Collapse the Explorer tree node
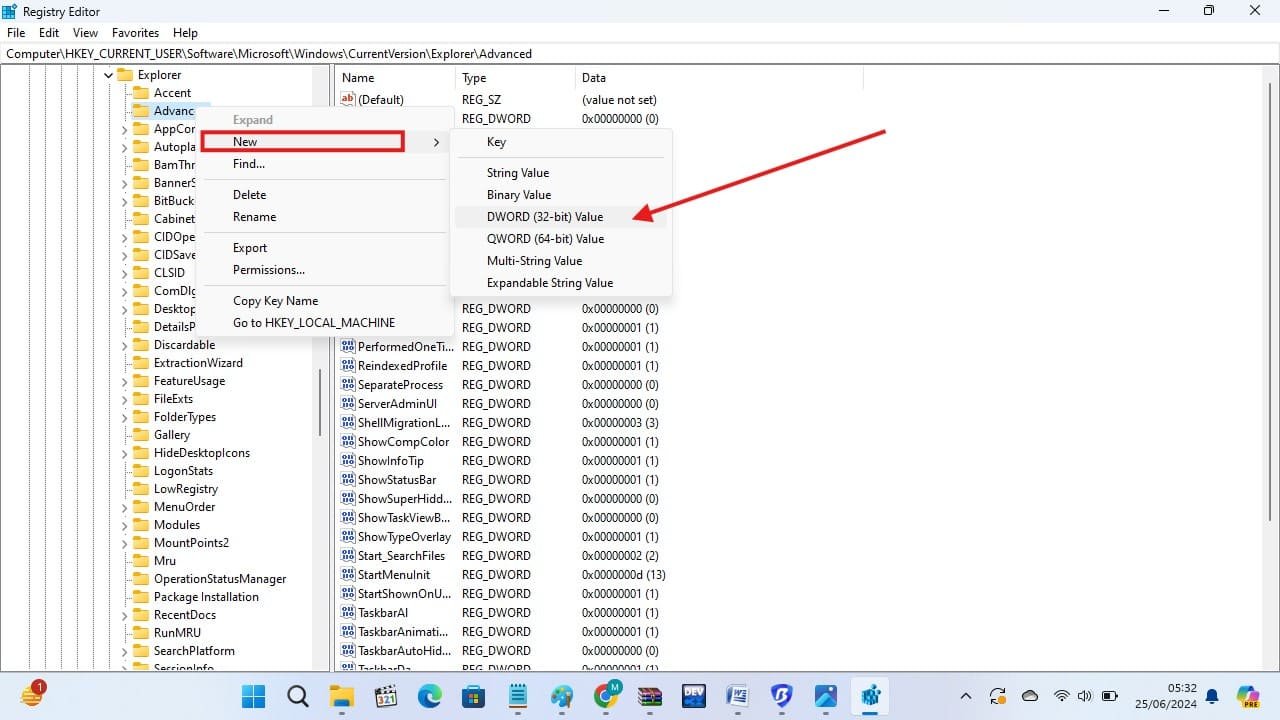Image resolution: width=1280 pixels, height=720 pixels. [108, 75]
